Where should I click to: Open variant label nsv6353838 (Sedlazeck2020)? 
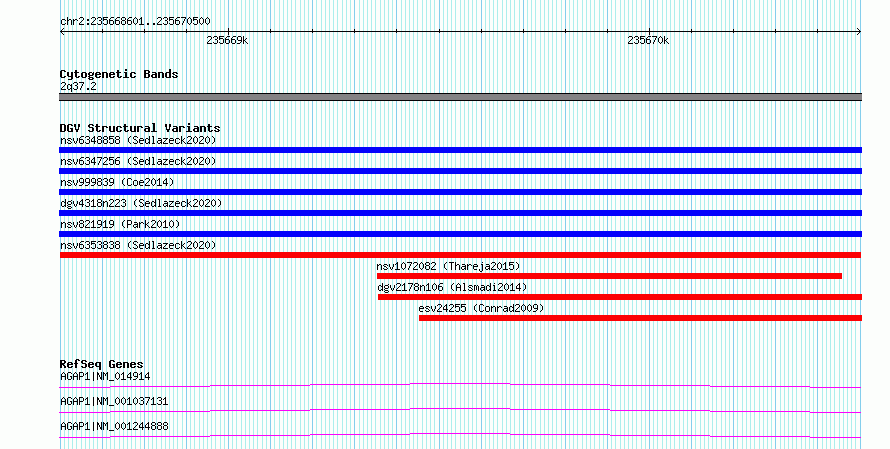click(138, 245)
